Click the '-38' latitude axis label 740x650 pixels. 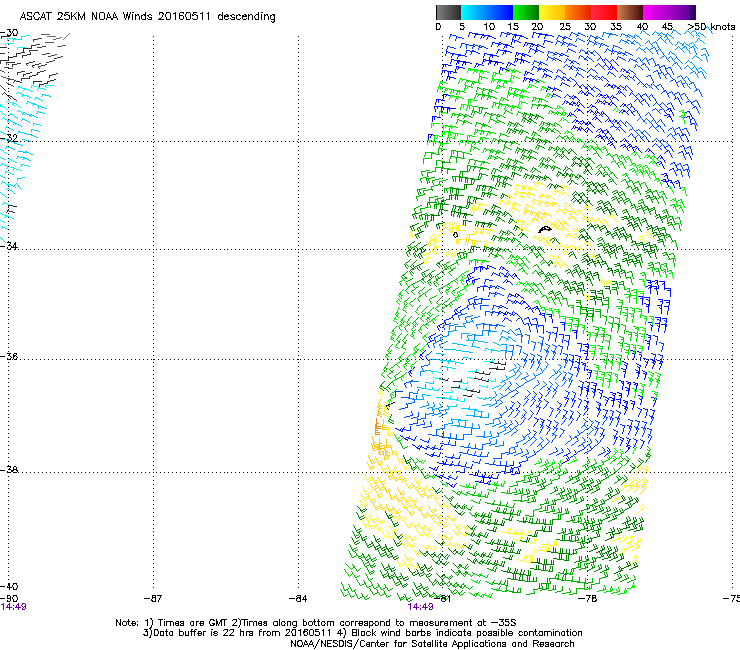coord(9,470)
